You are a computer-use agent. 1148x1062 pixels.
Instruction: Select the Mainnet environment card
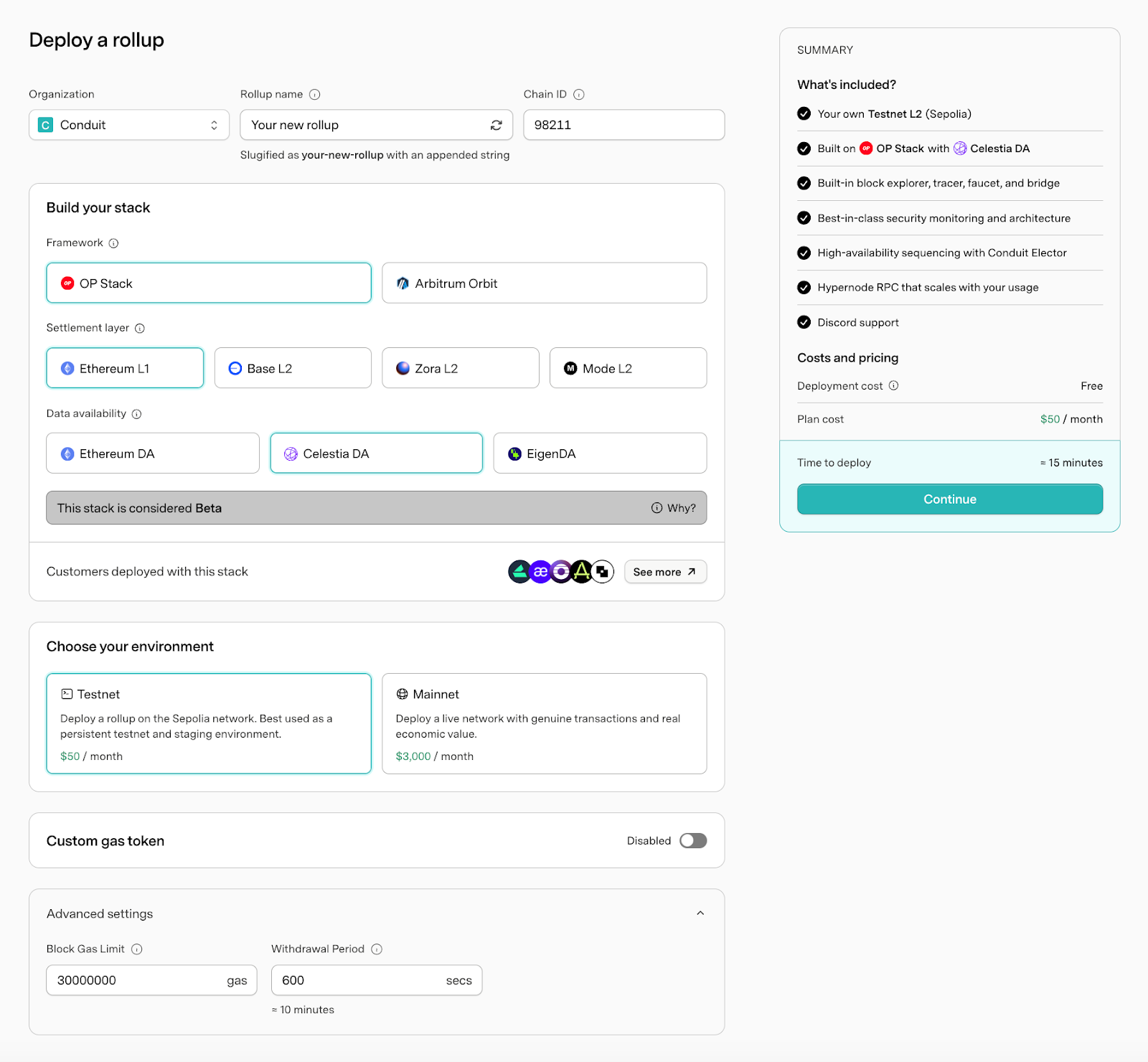(x=544, y=723)
